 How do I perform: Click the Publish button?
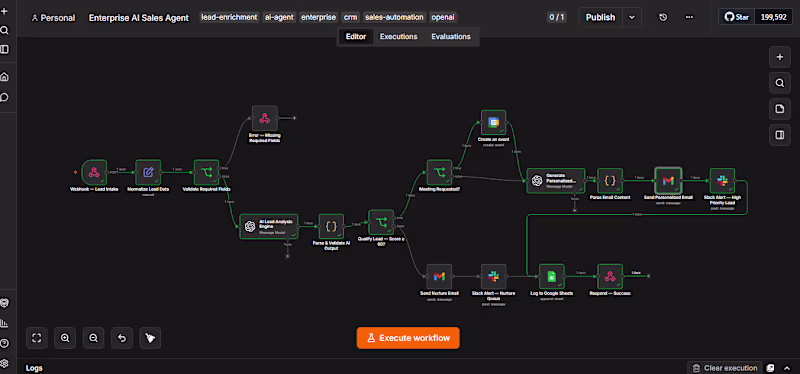pos(601,17)
